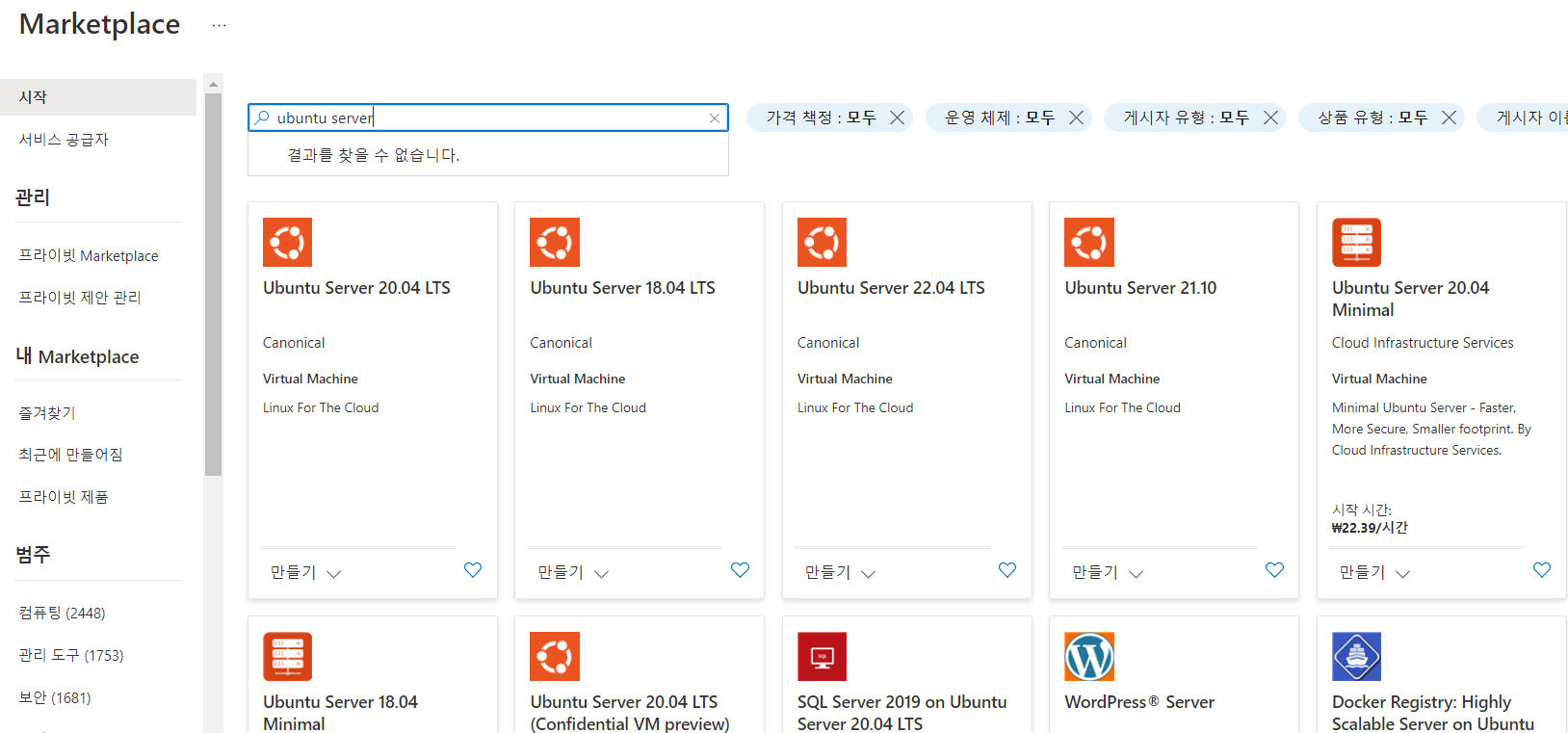Favorite Ubuntu Server 22.04 LTS with heart icon
Screen dimensions: 1568x733
coord(1007,570)
